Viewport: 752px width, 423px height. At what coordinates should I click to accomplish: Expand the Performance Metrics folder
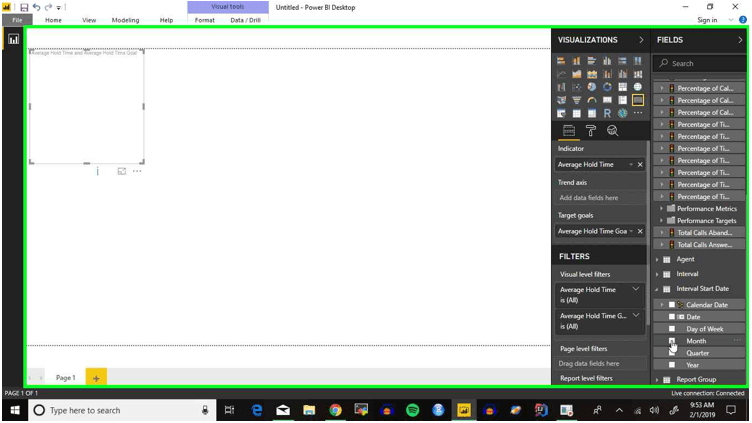(x=662, y=209)
